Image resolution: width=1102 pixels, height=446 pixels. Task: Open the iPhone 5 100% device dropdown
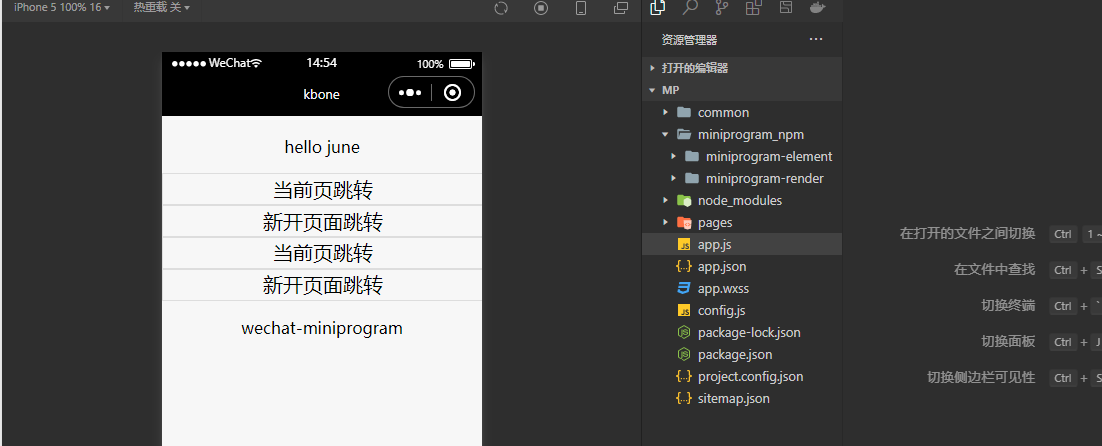coord(62,7)
